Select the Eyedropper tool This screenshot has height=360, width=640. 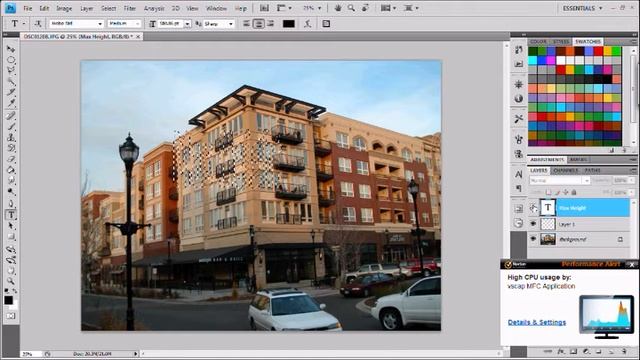(11, 103)
